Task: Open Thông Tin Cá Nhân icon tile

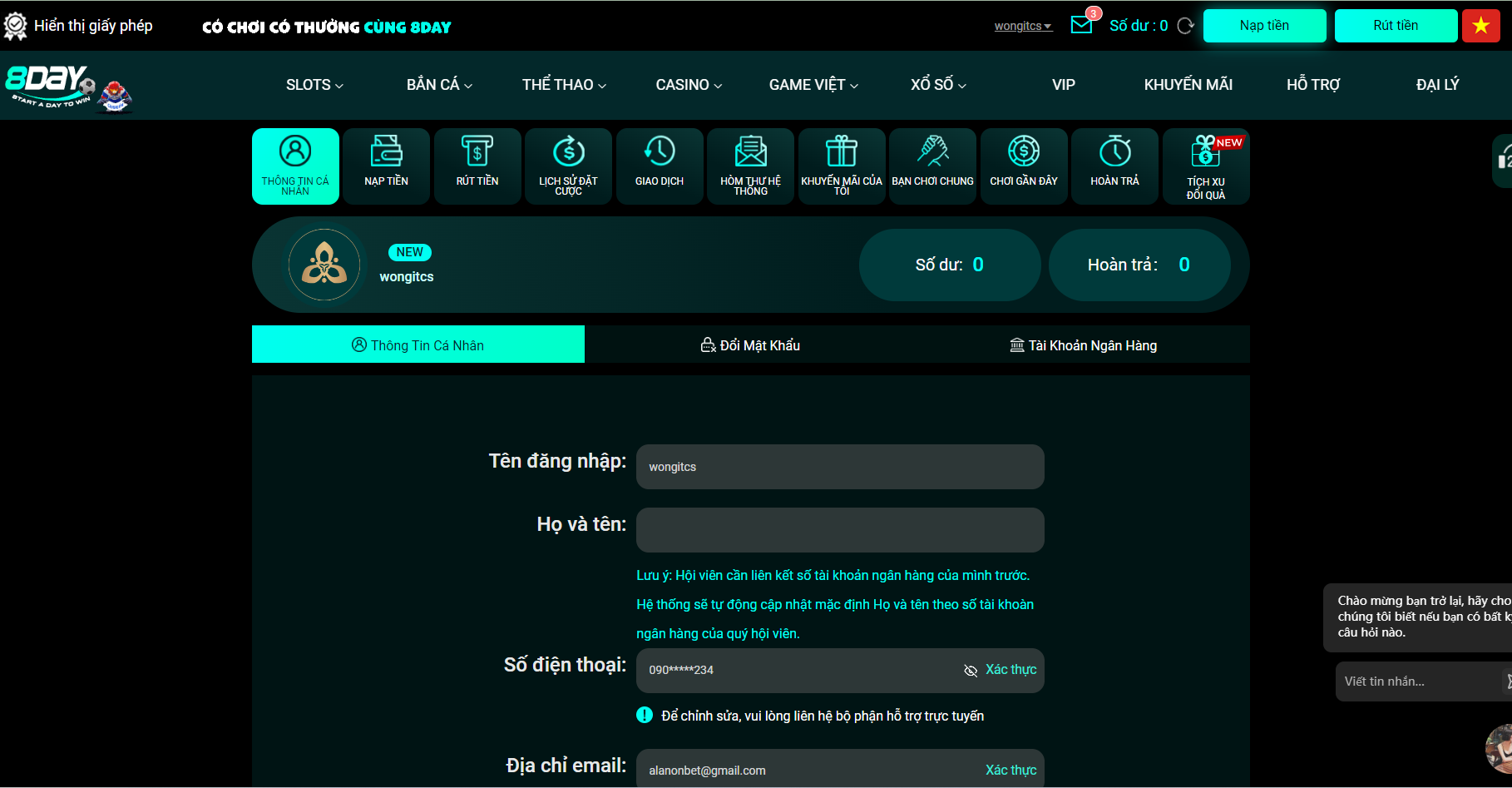Action: coord(295,166)
